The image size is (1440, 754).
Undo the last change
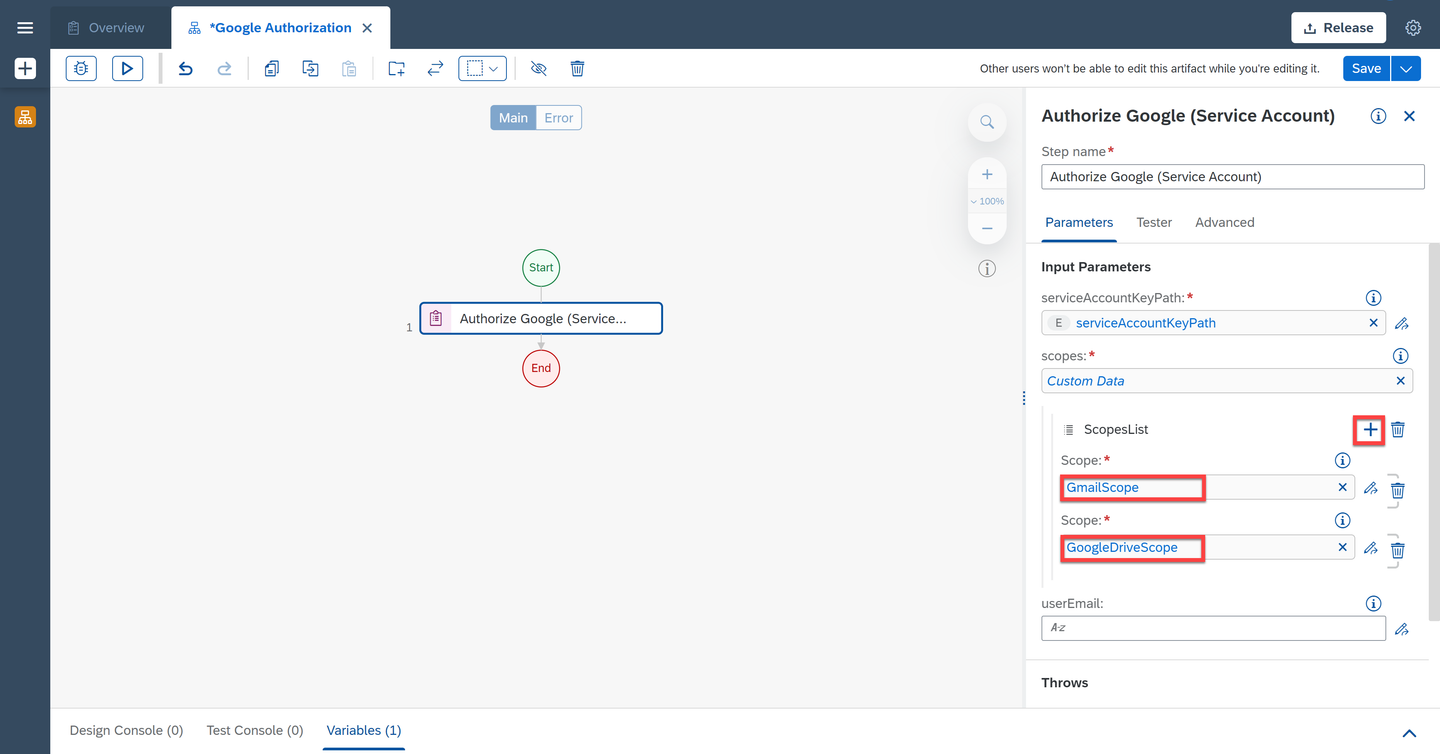coord(185,68)
